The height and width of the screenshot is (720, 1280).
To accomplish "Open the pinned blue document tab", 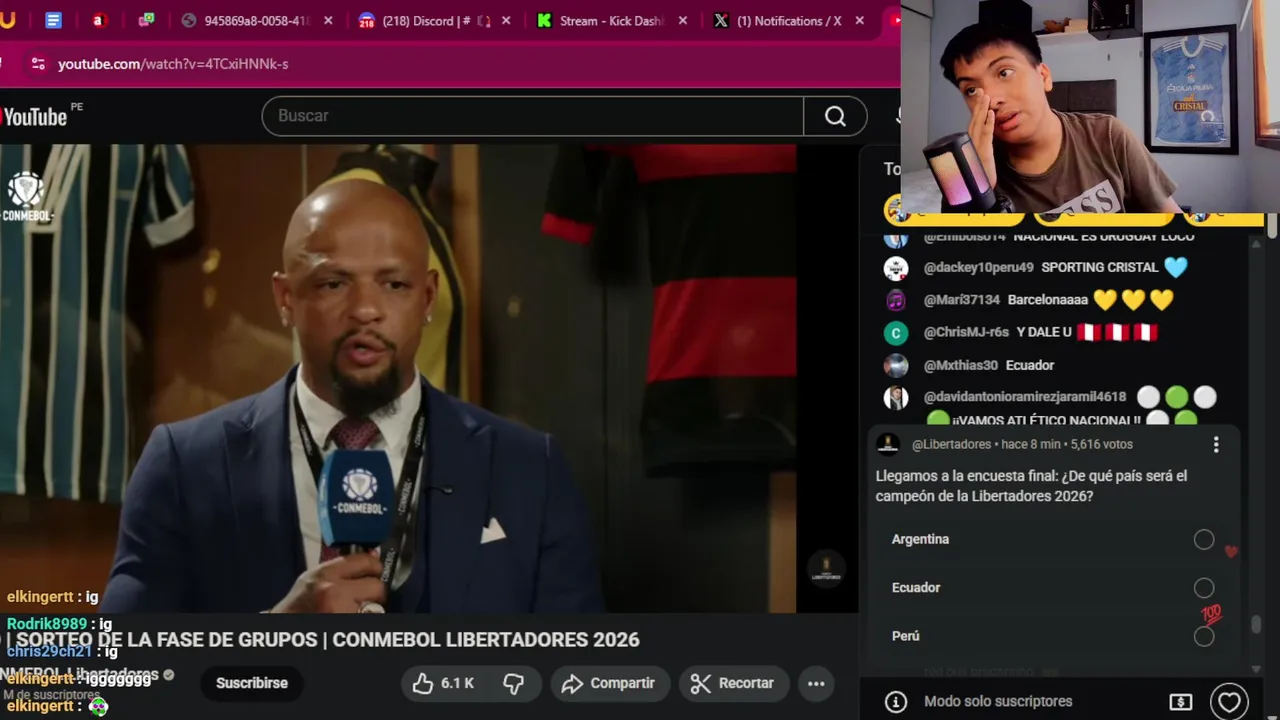I will click(54, 20).
